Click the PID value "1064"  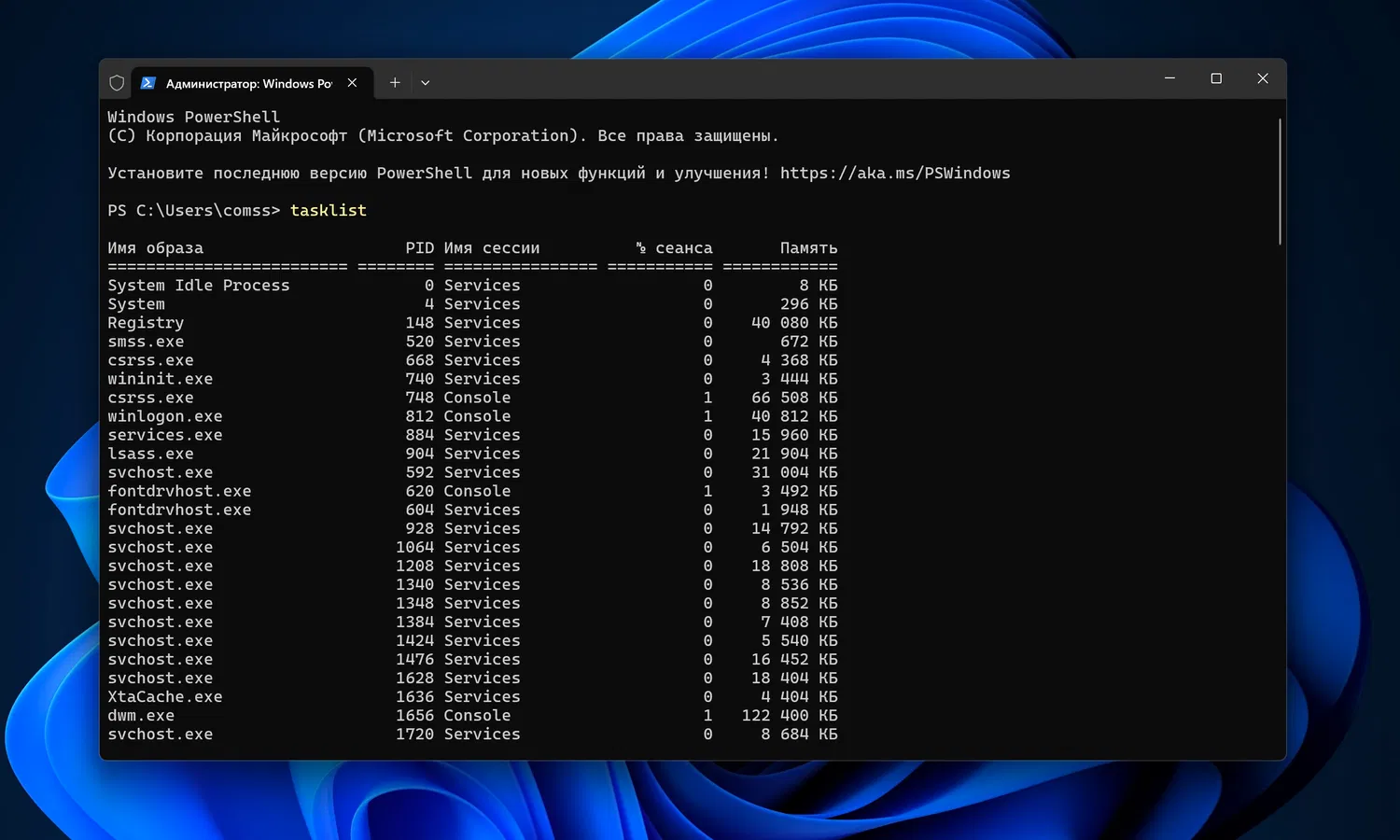click(414, 547)
